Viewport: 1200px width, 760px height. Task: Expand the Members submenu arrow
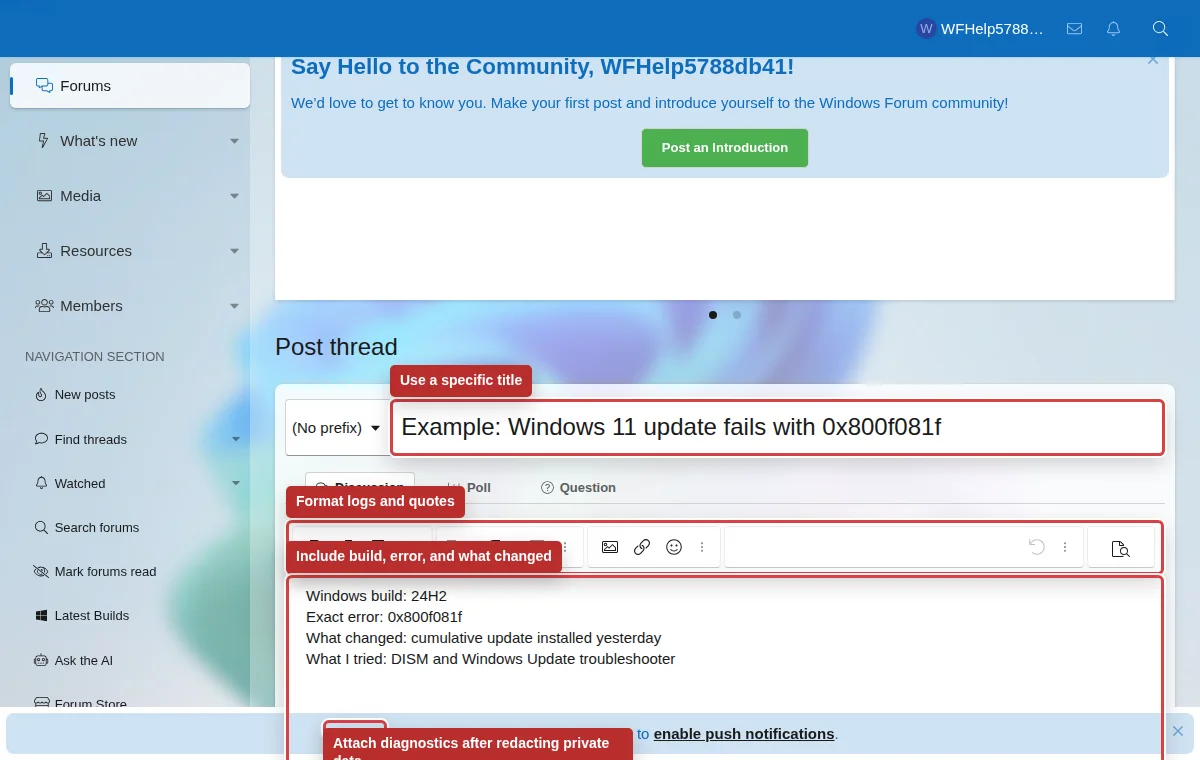(234, 306)
